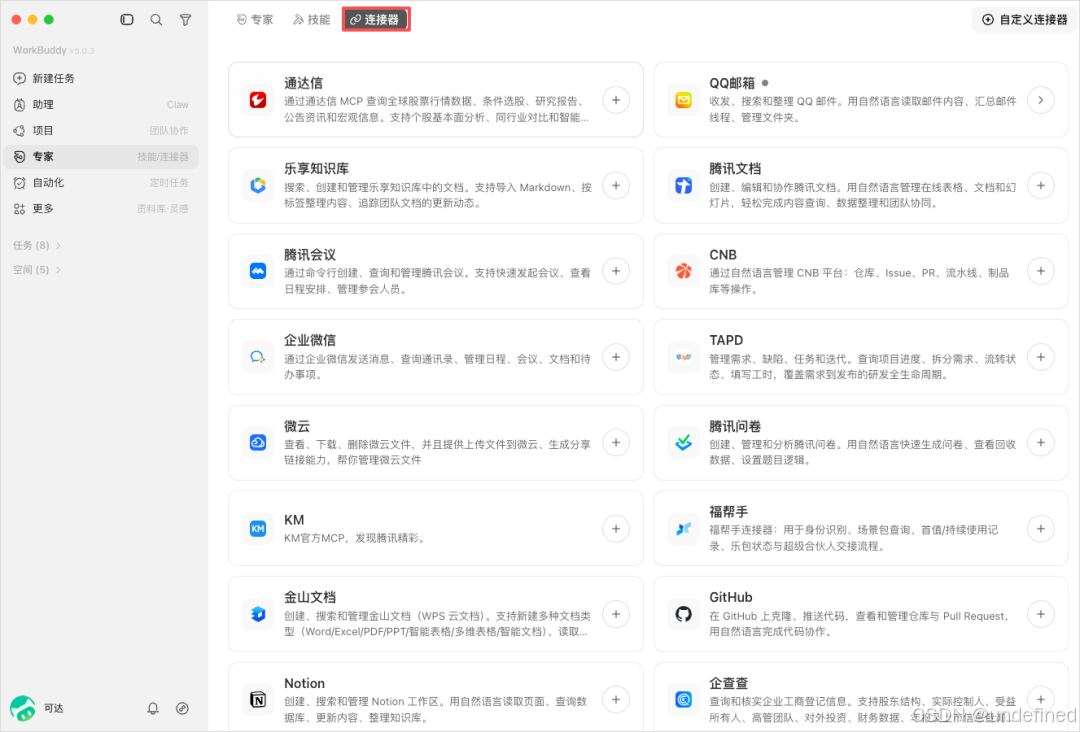Click the QQ邮箱 envelope logo

pyautogui.click(x=683, y=100)
